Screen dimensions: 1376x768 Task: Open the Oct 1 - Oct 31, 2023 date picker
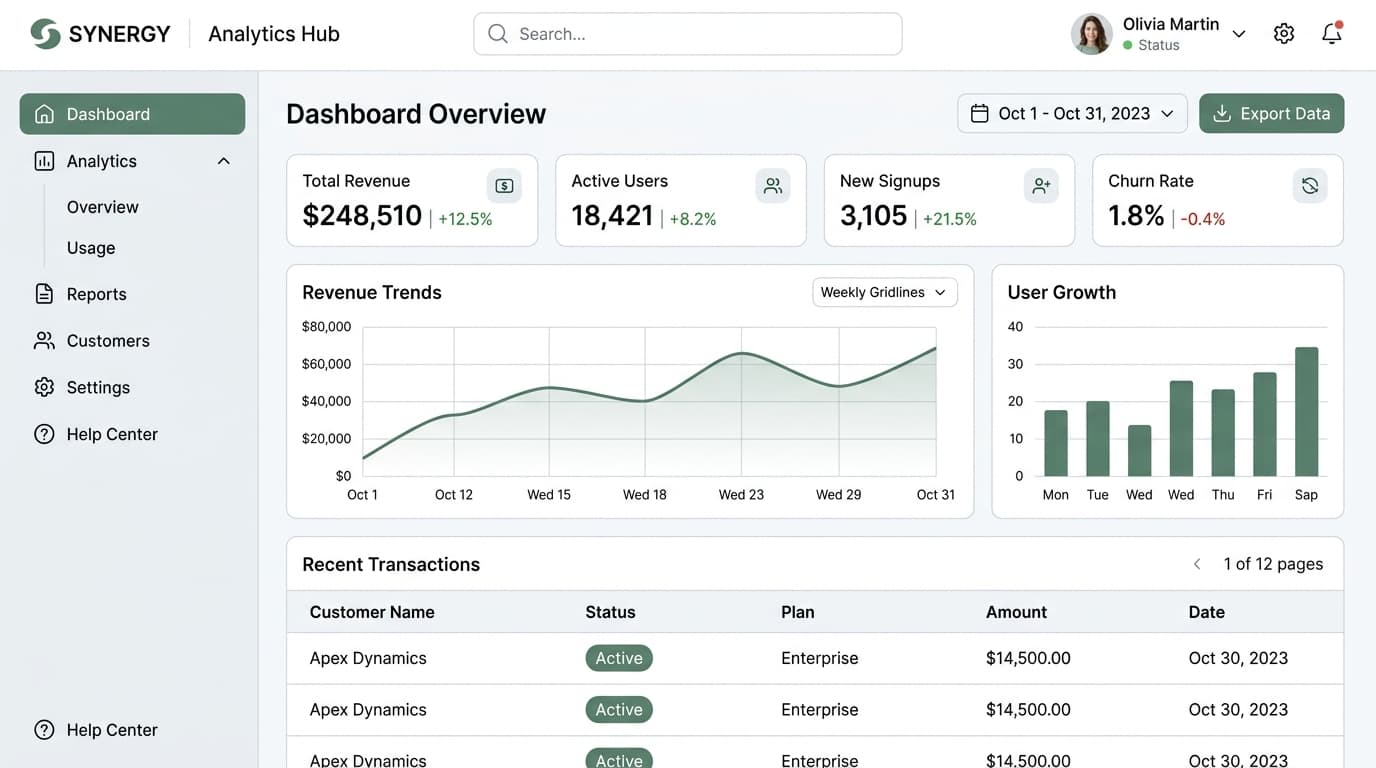(x=1072, y=114)
